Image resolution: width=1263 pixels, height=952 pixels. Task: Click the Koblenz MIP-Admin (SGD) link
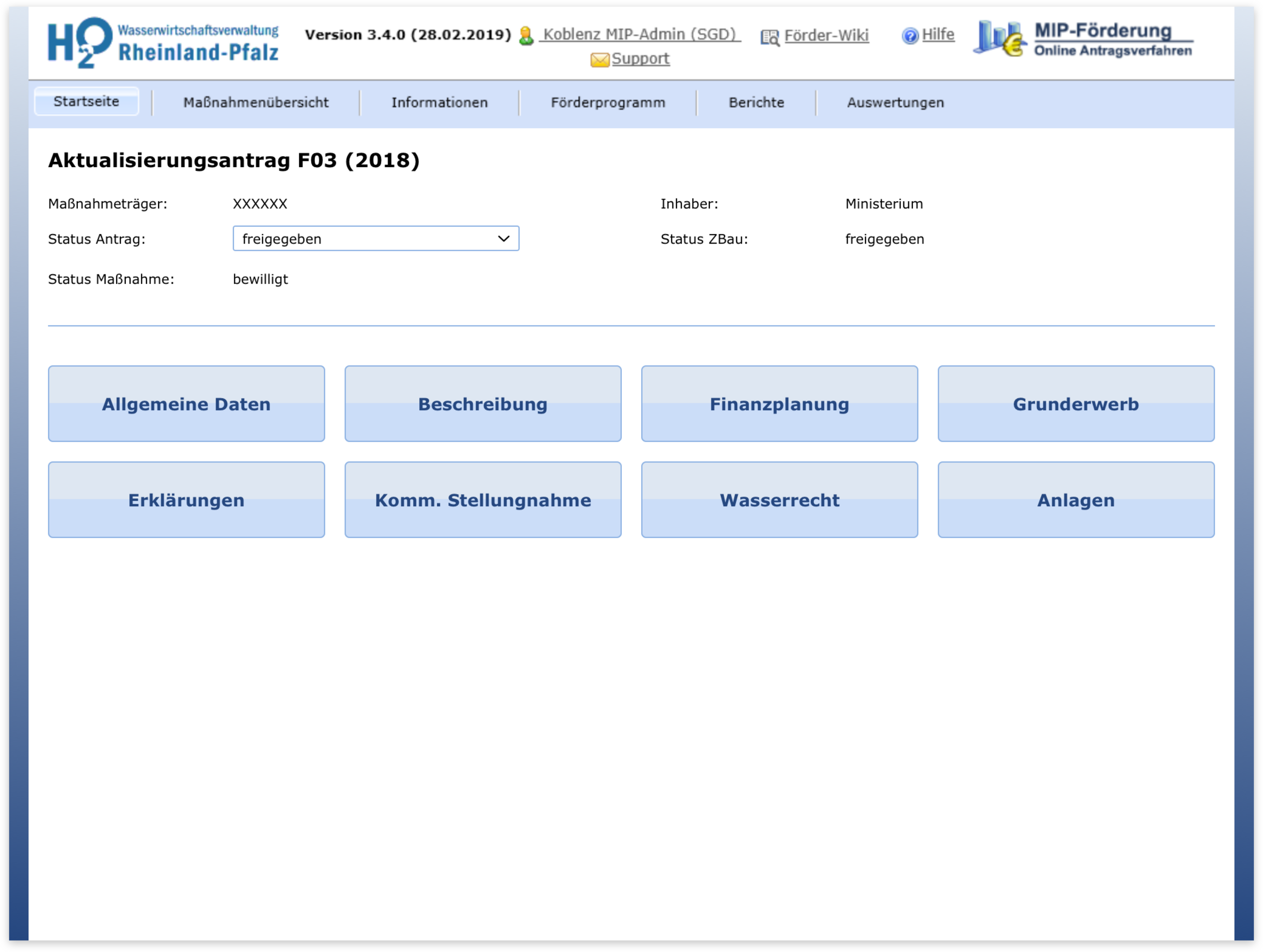pos(639,34)
